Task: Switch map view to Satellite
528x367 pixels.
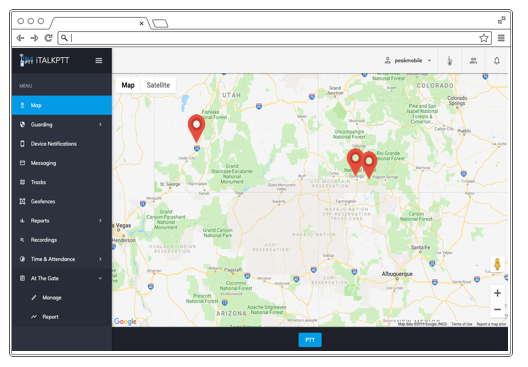Action: (x=158, y=85)
